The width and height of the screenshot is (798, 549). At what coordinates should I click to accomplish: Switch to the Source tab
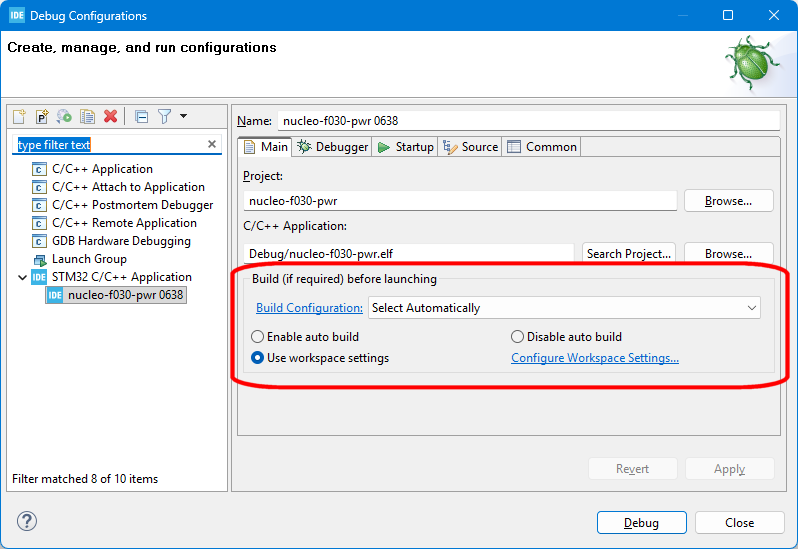tap(470, 147)
